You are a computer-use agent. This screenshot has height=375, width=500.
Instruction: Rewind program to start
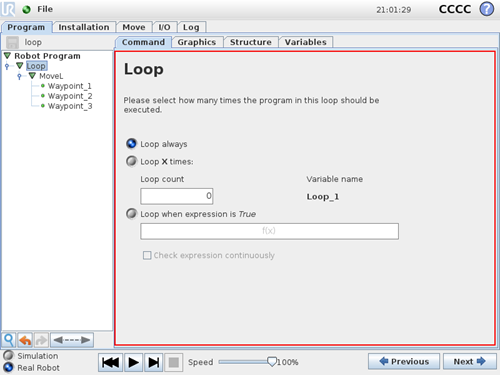pyautogui.click(x=110, y=362)
